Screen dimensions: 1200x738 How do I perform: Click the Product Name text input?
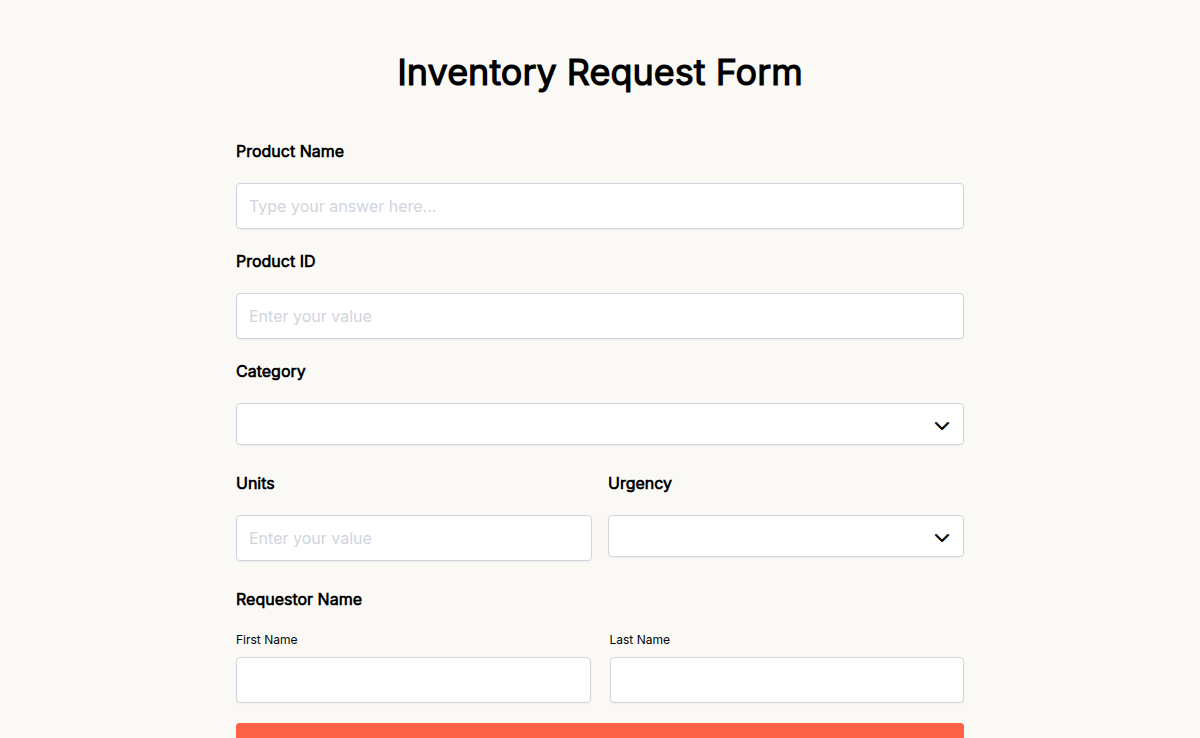600,206
